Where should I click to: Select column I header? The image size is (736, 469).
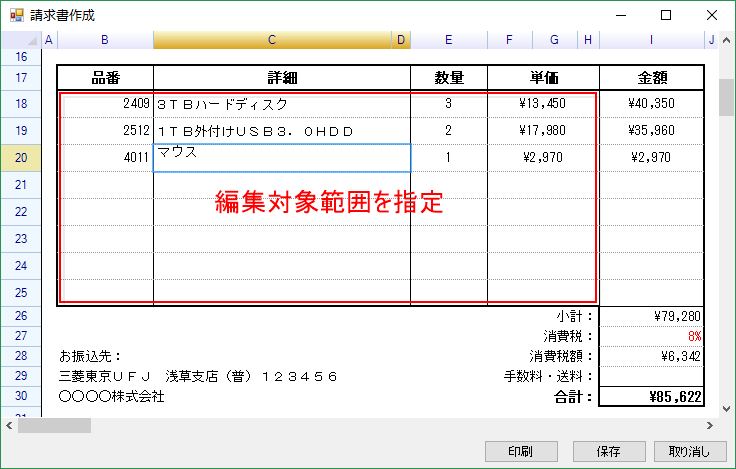point(651,40)
